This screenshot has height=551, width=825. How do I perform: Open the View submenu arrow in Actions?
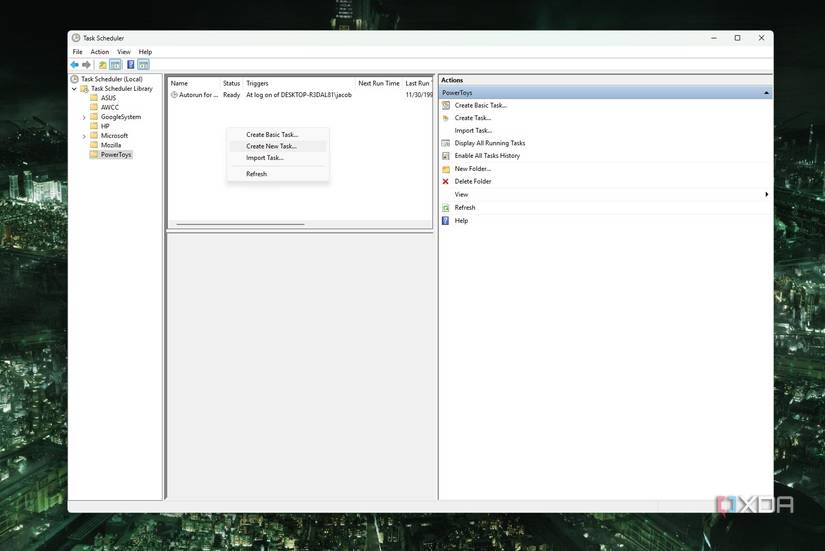point(766,195)
